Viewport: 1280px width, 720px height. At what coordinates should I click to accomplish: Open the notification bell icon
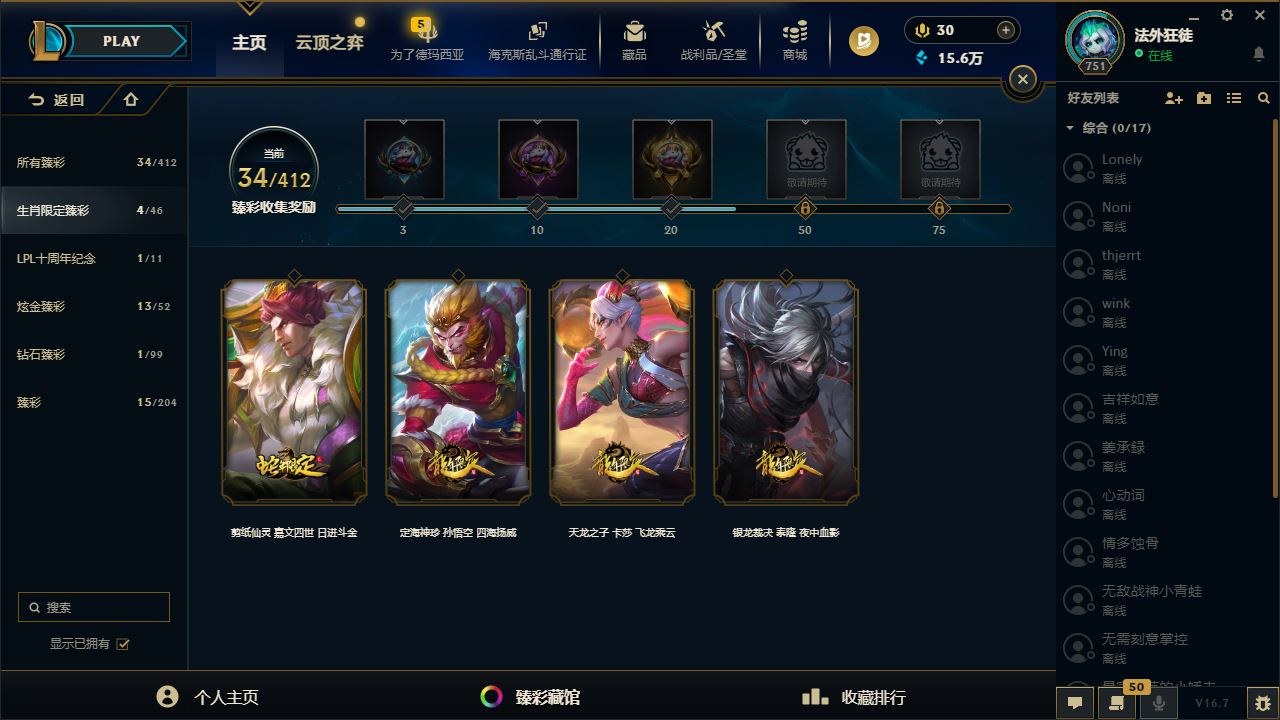[1259, 53]
